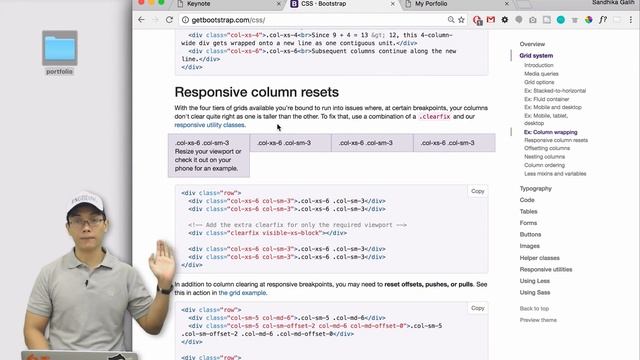Open Introduction sidebar entry
Screen dimensions: 640x360
(539, 65)
